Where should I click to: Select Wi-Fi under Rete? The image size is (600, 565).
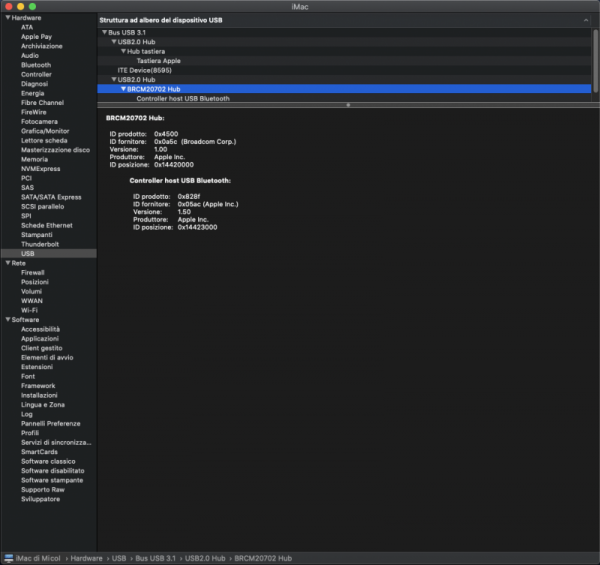(30, 310)
